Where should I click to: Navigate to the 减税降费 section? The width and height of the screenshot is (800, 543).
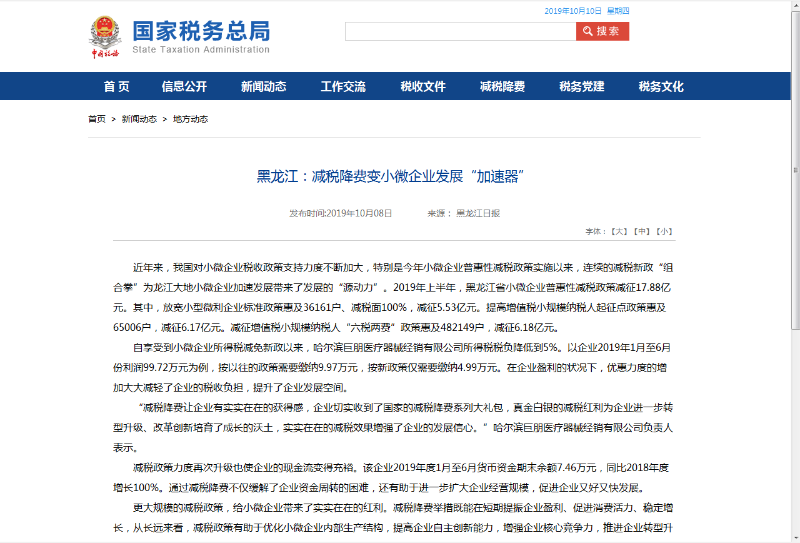(x=502, y=87)
